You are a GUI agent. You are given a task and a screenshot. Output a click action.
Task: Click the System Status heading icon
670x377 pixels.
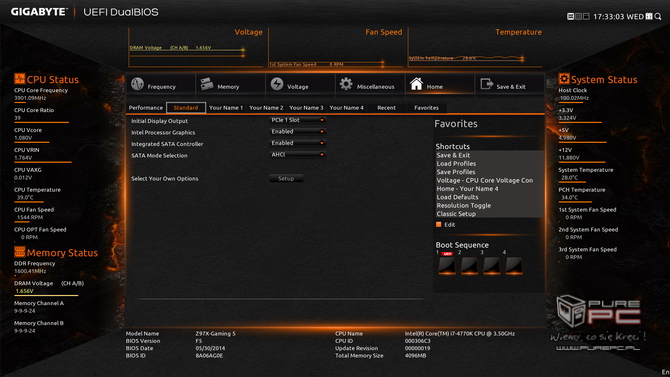point(564,79)
